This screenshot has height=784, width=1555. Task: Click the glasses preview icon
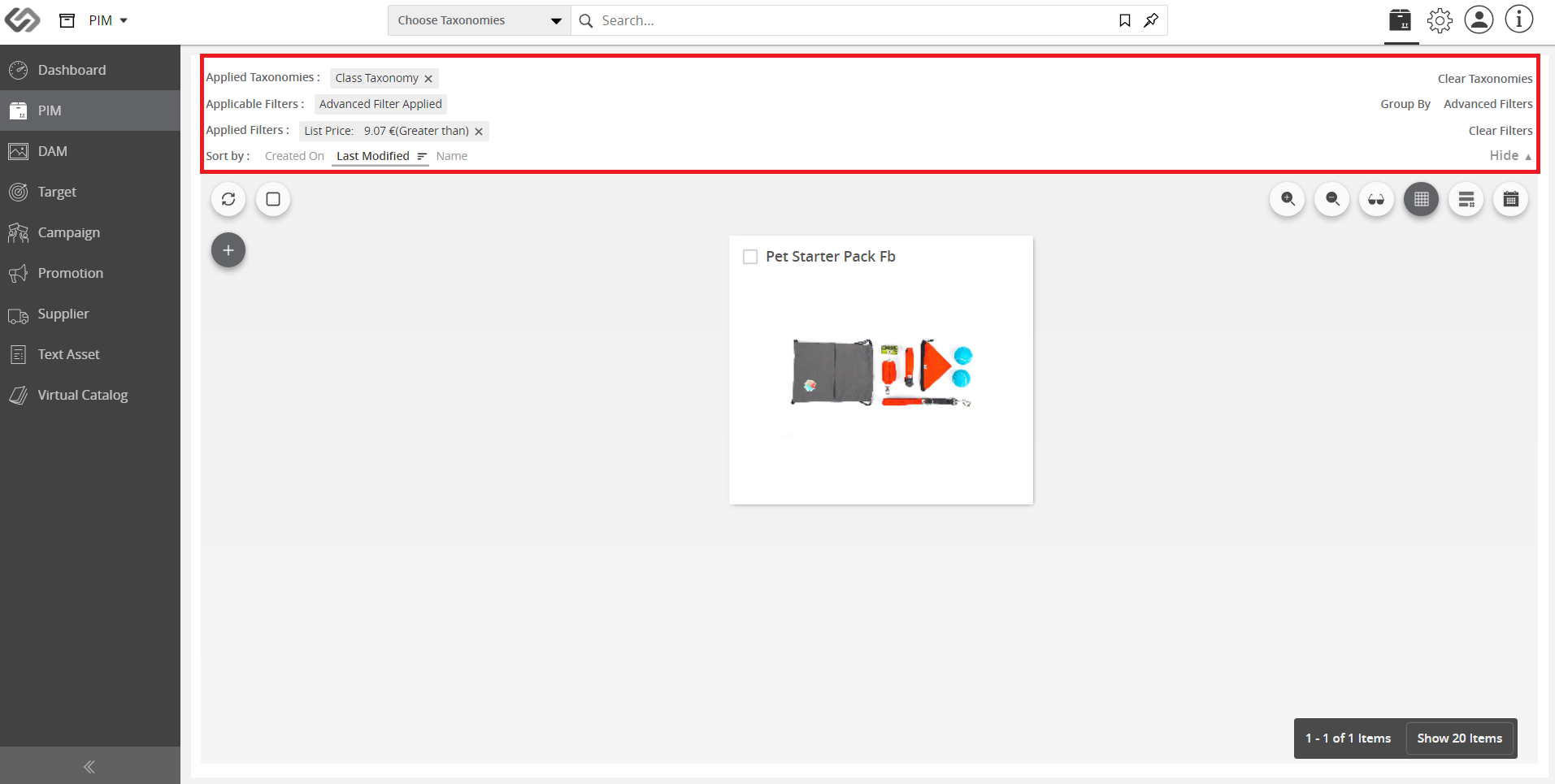[x=1376, y=199]
